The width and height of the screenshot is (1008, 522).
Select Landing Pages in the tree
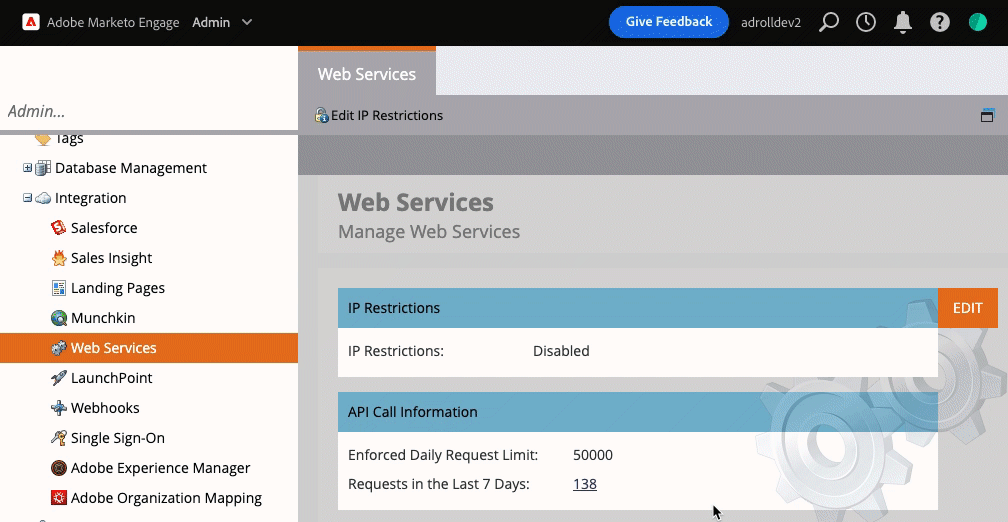pyautogui.click(x=118, y=288)
